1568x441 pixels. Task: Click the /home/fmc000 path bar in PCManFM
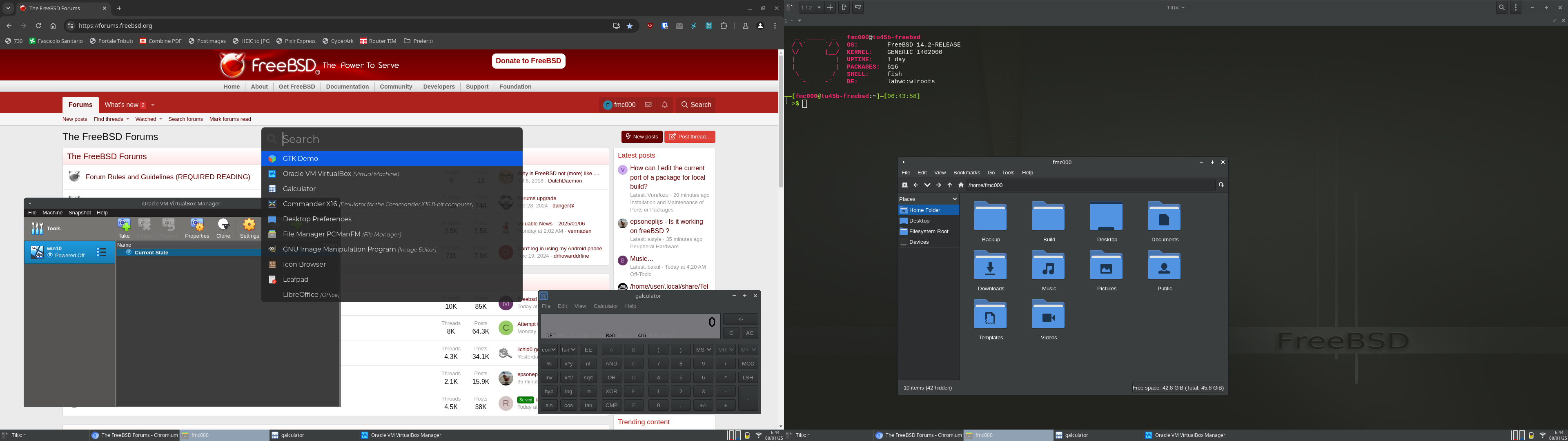(x=1091, y=185)
